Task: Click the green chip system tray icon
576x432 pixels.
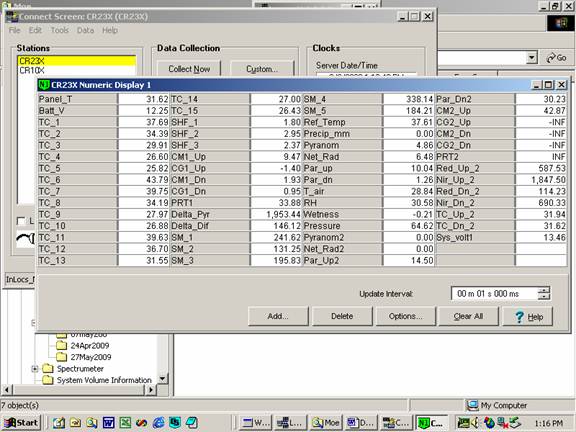Action: 463,423
